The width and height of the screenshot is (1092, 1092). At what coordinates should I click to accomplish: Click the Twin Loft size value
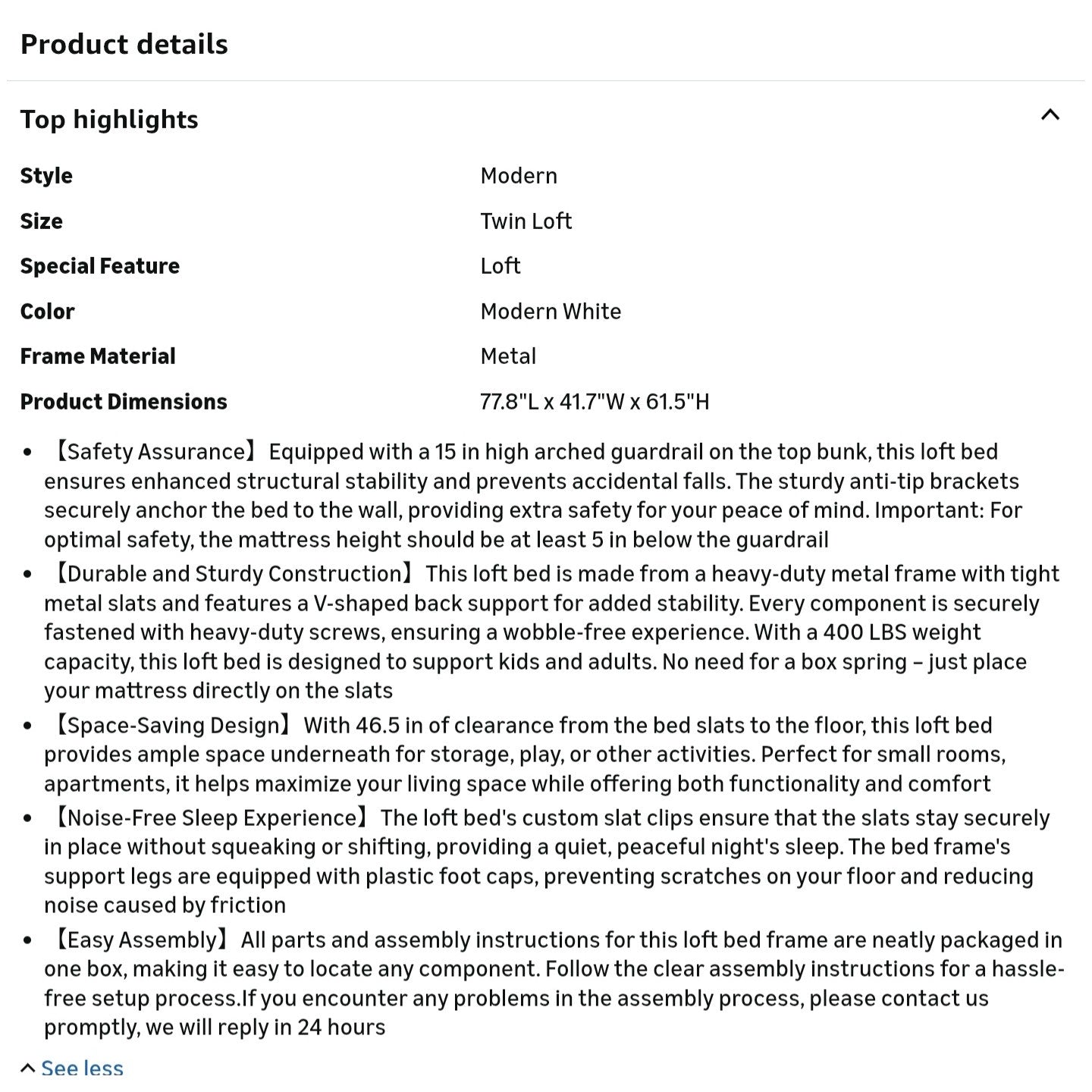pyautogui.click(x=526, y=221)
